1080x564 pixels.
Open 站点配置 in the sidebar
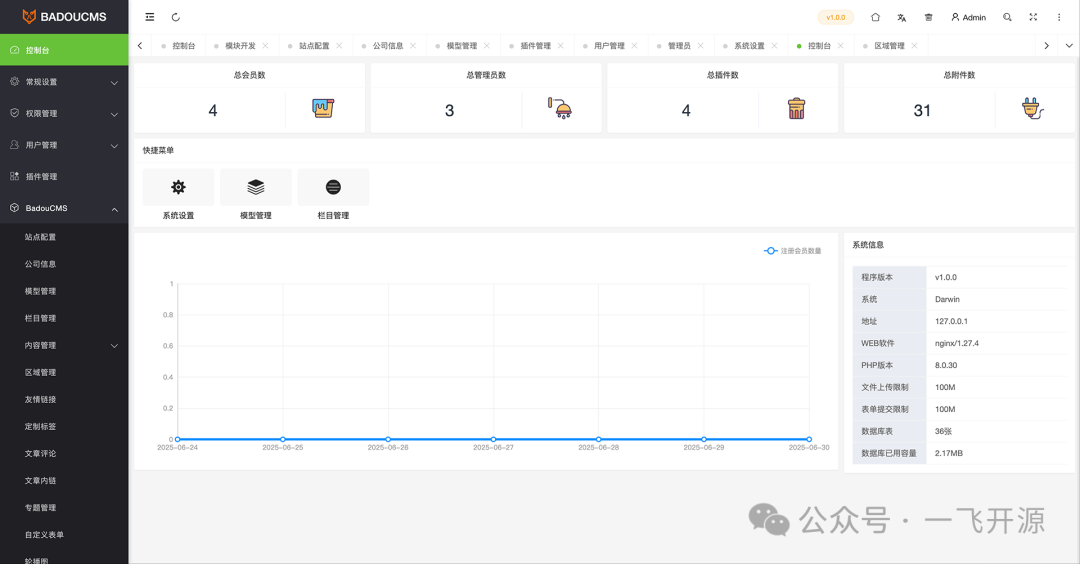(x=64, y=237)
